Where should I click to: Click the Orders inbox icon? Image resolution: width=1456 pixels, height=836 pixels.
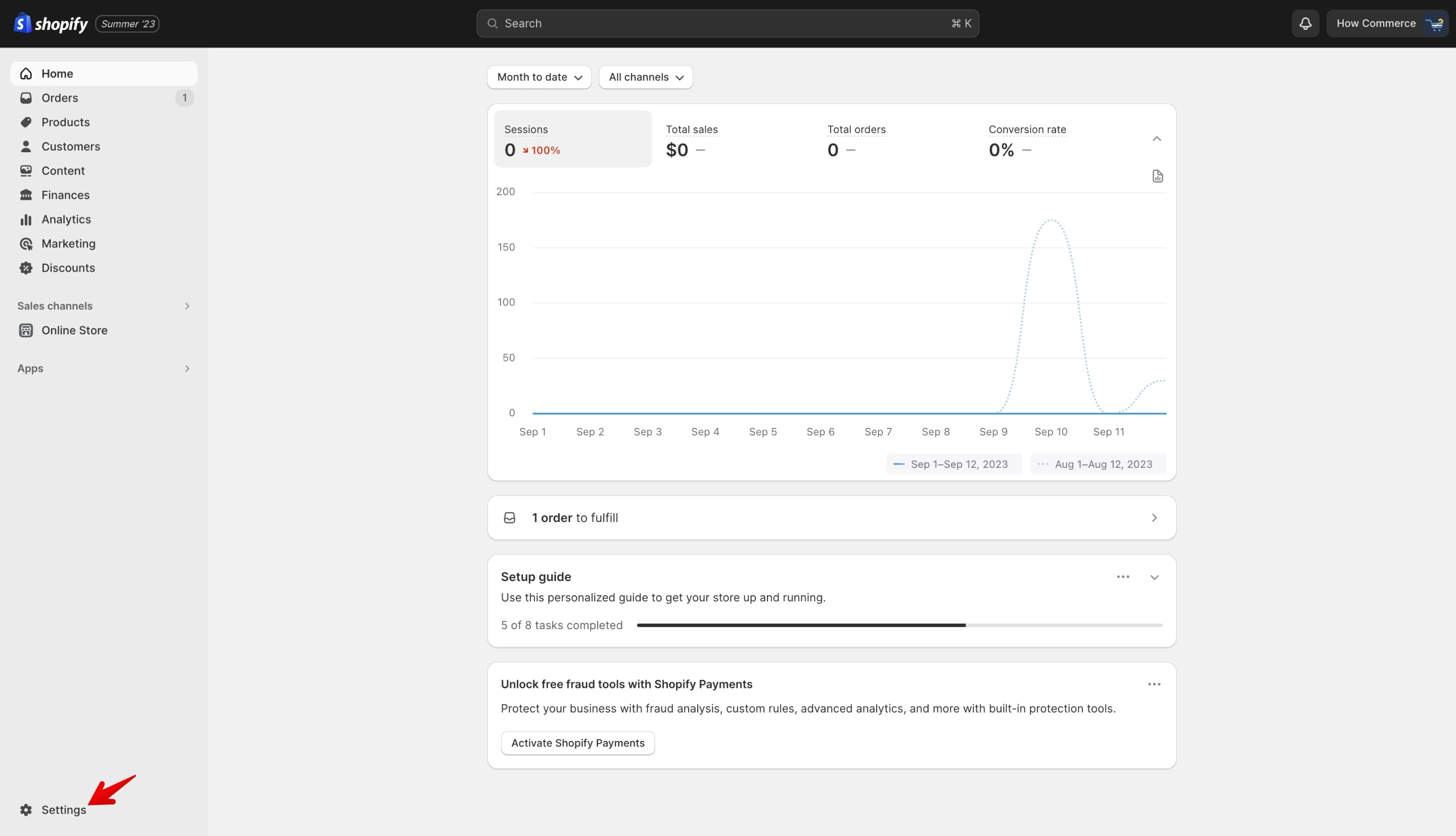click(26, 98)
